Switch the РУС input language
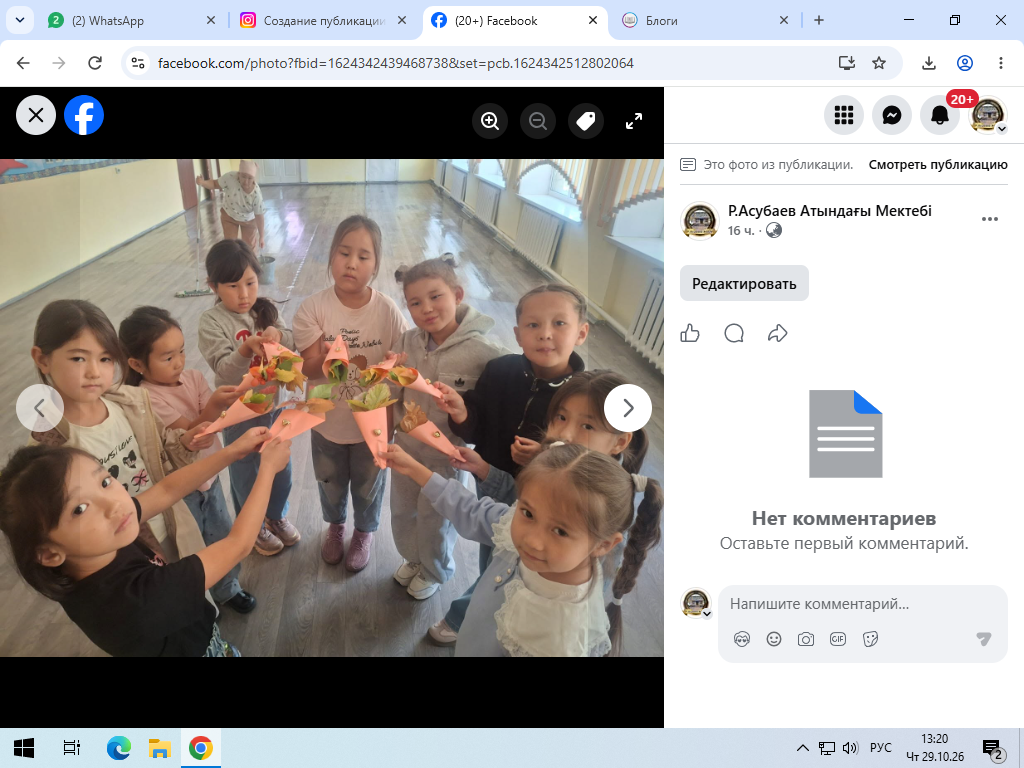This screenshot has width=1024, height=768. coord(881,748)
